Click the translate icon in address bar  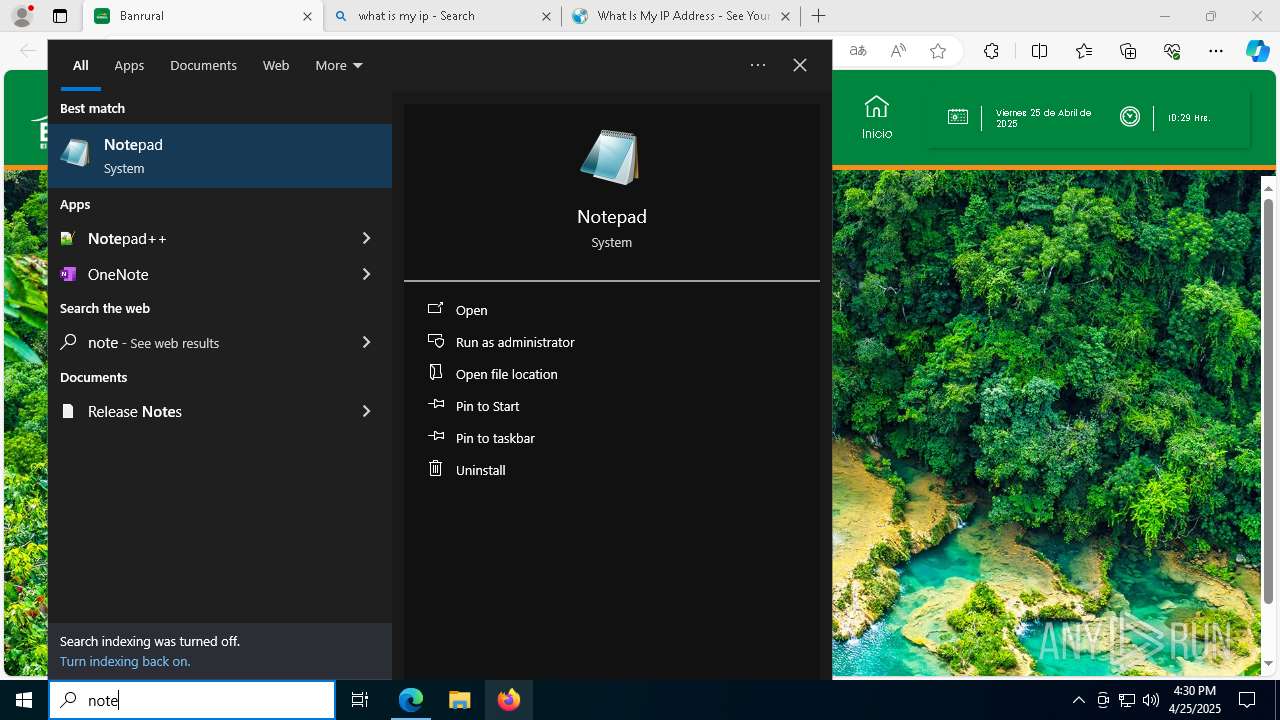(x=858, y=51)
